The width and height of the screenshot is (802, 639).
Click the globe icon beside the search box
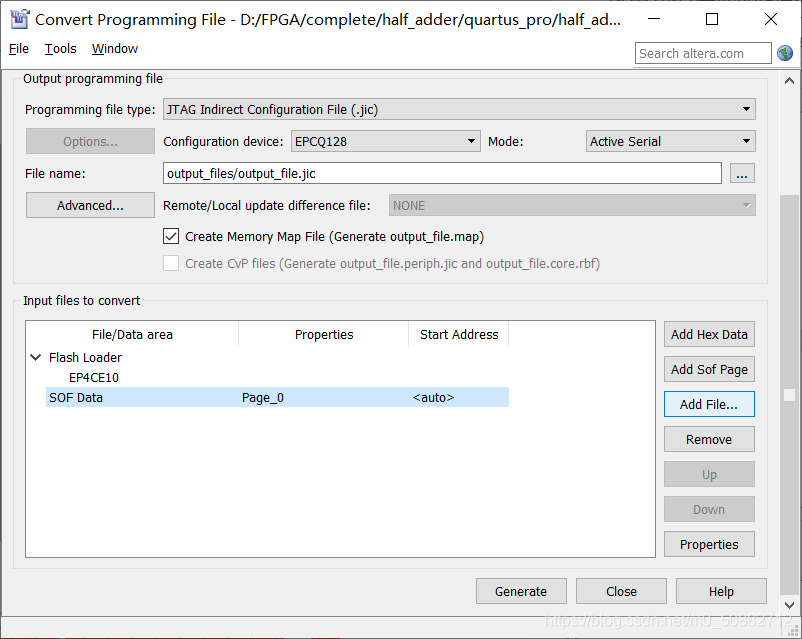pos(785,53)
